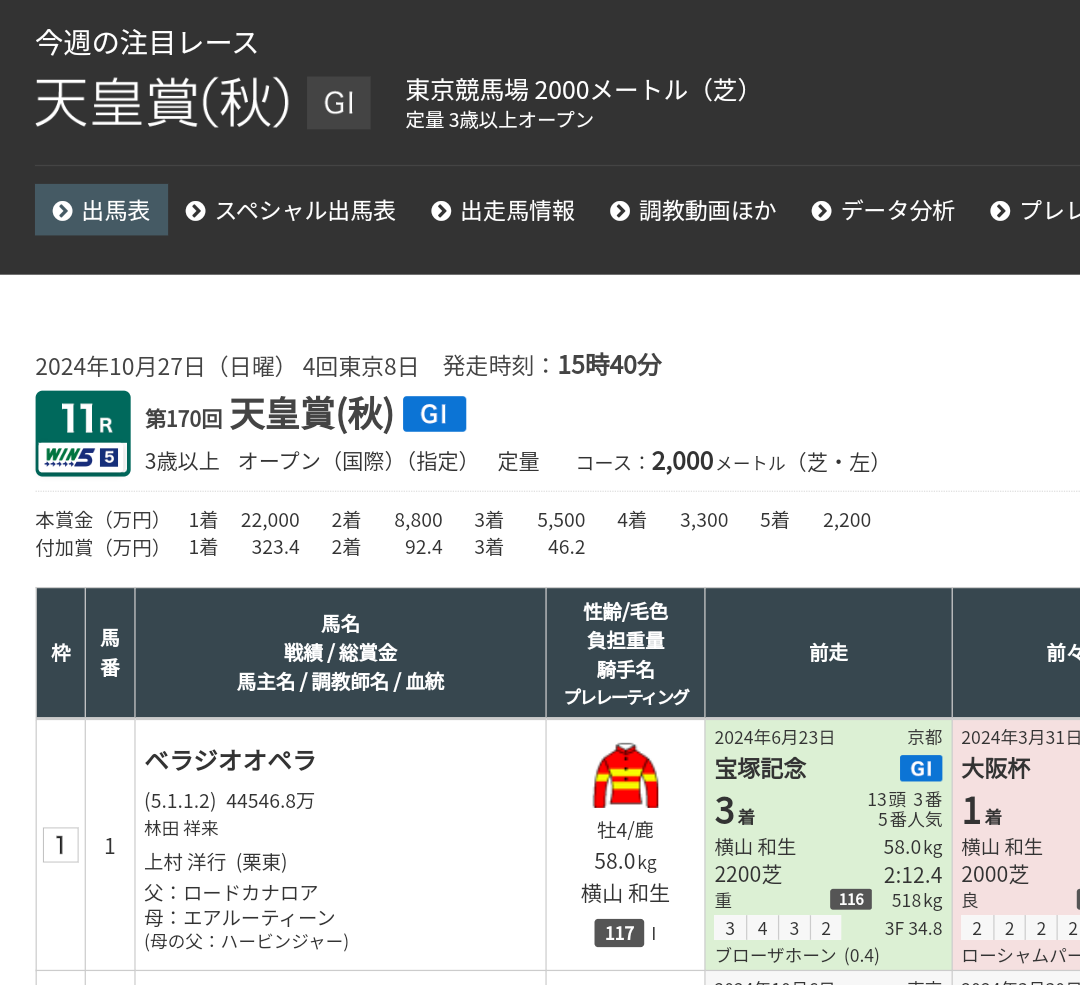This screenshot has height=985, width=1080.
Task: Open 宝塚記念 previous race result
Action: click(x=760, y=769)
